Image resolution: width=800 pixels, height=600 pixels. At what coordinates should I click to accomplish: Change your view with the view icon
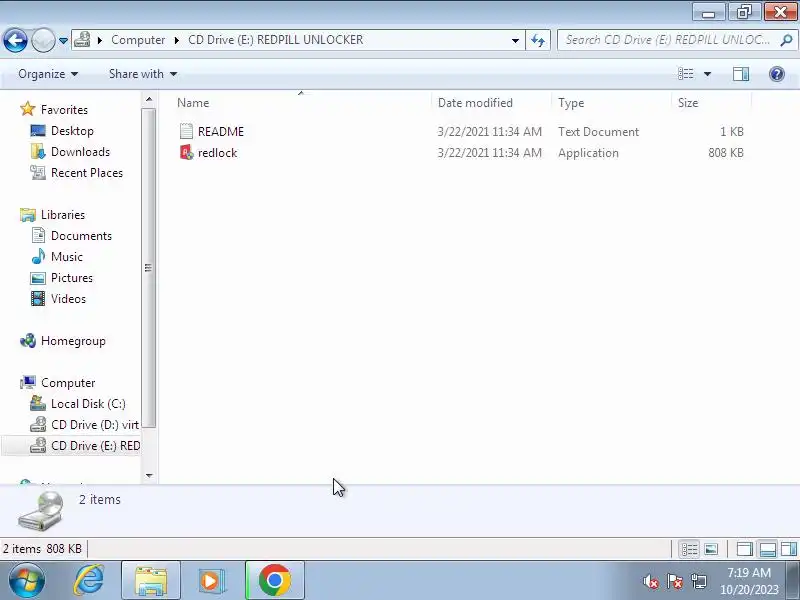click(686, 74)
